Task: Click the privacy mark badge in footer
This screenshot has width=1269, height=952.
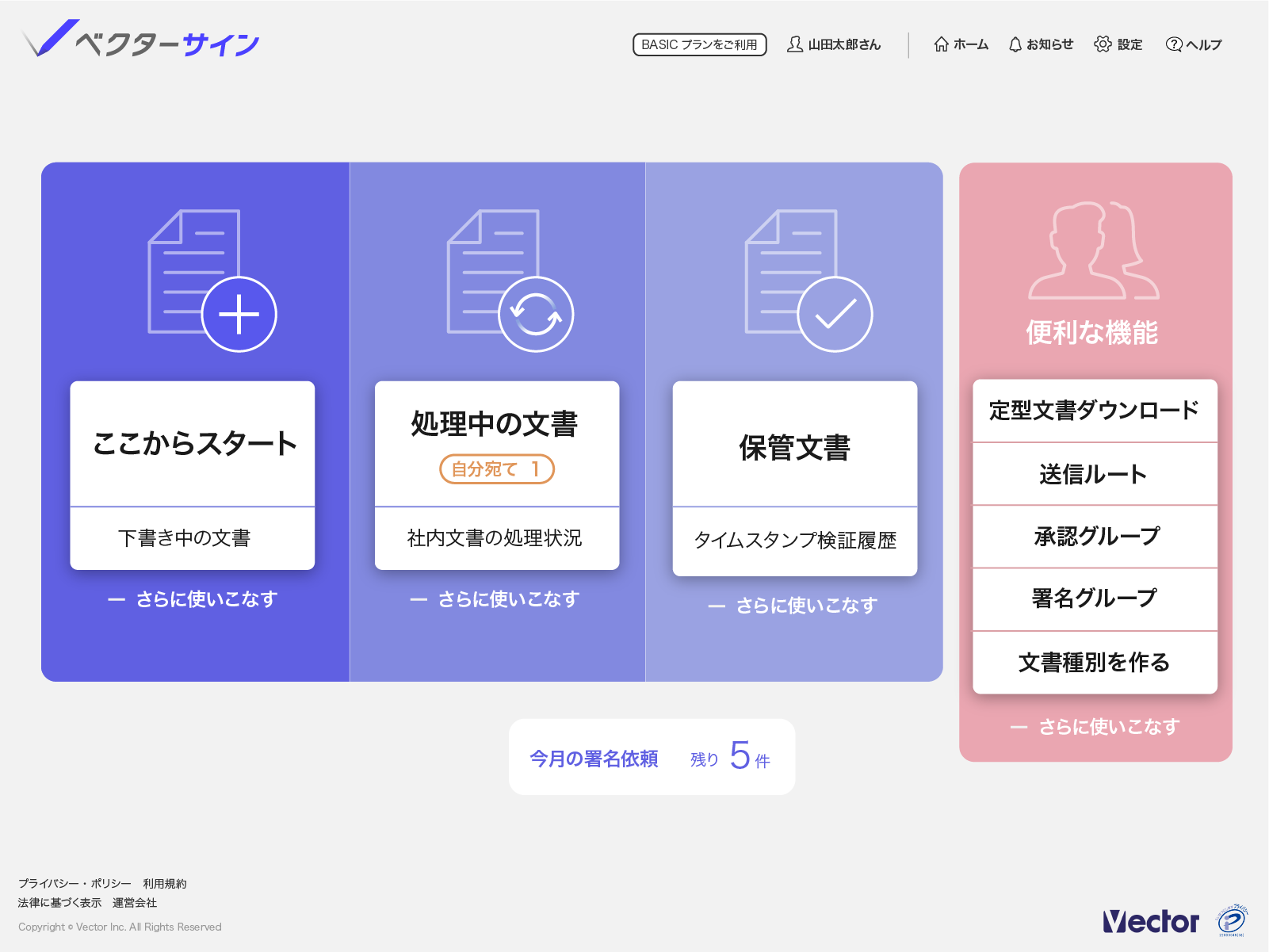Action: coord(1233,920)
